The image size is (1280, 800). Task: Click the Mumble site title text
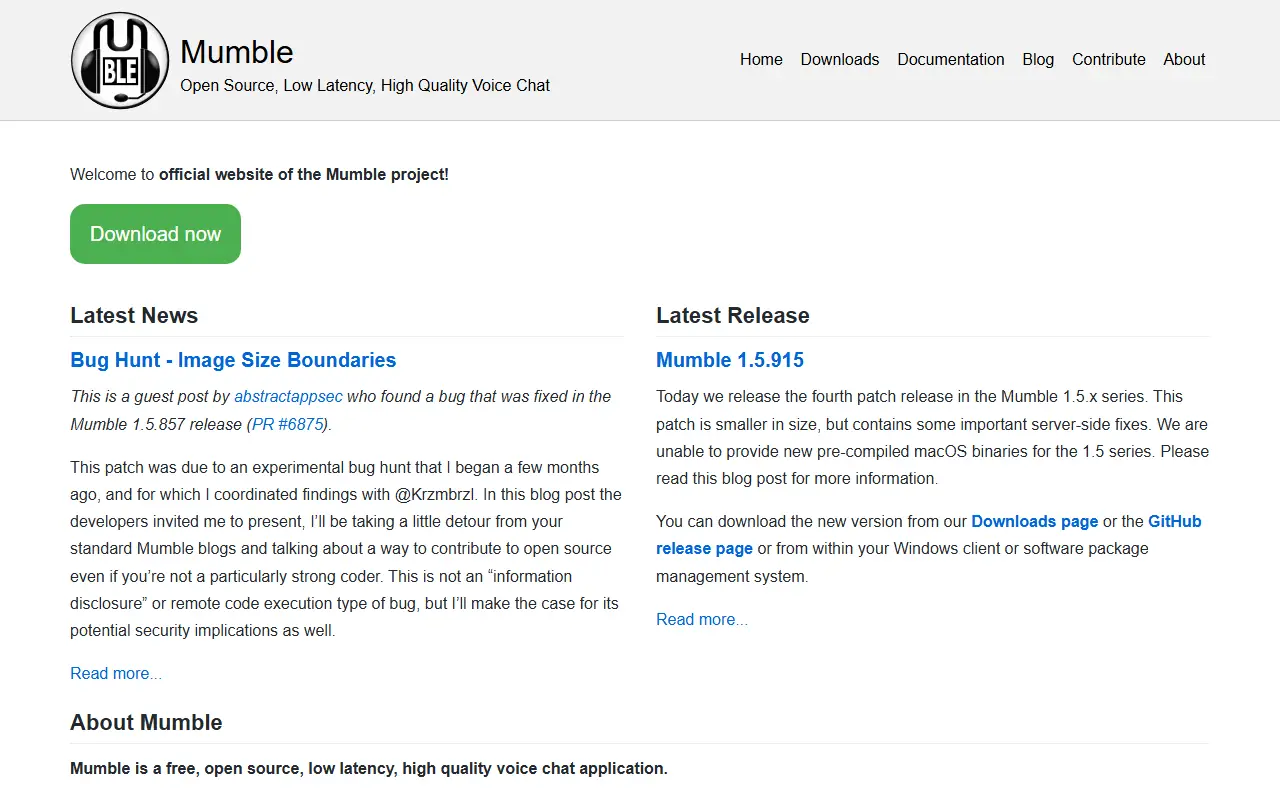click(237, 52)
